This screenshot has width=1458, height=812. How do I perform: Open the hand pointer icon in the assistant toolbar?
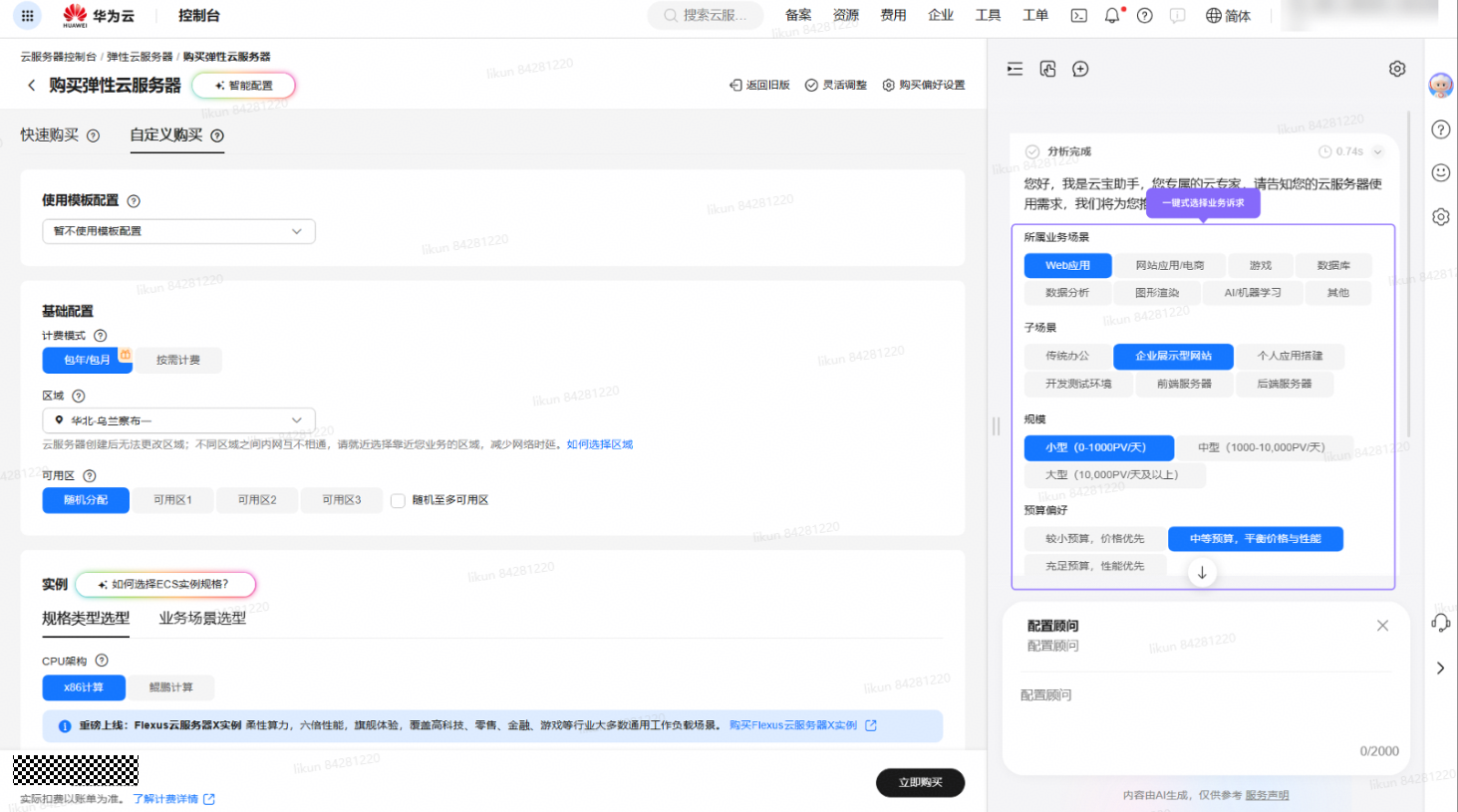coord(1047,69)
